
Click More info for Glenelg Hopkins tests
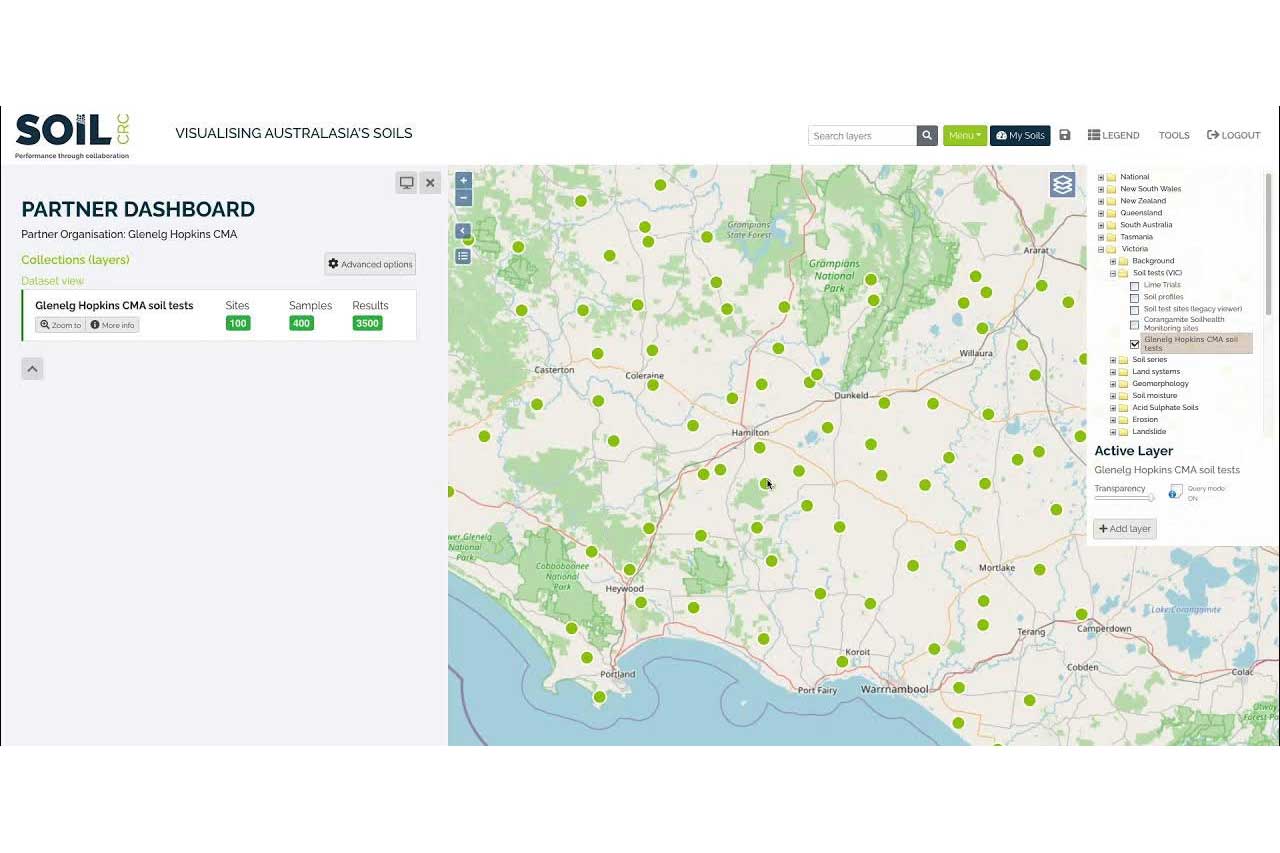[112, 325]
